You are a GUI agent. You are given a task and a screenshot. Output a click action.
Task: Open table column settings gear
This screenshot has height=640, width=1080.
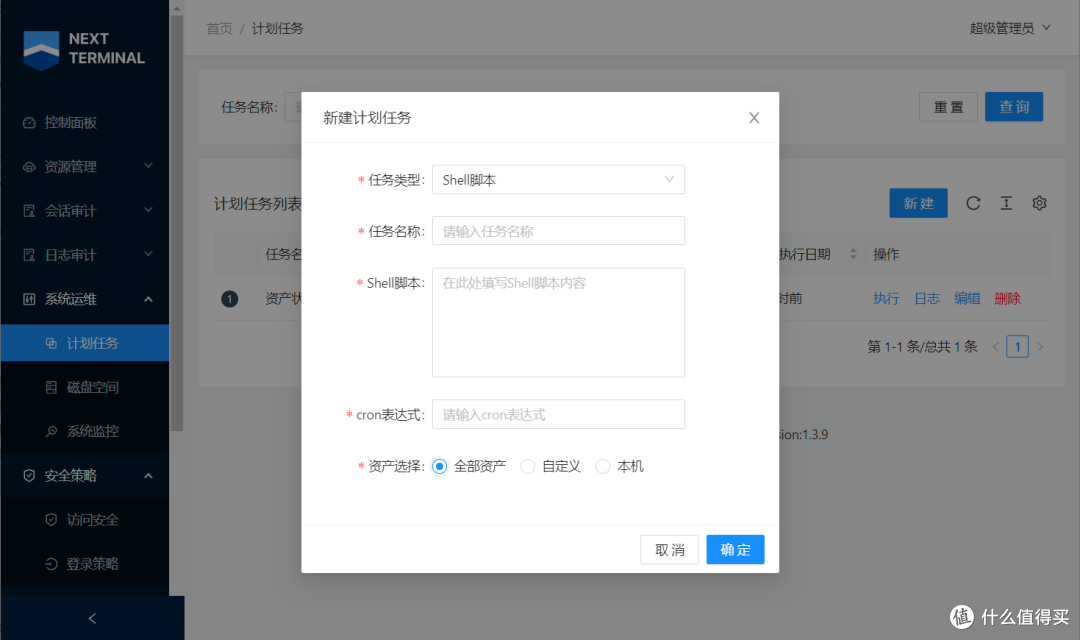1039,203
